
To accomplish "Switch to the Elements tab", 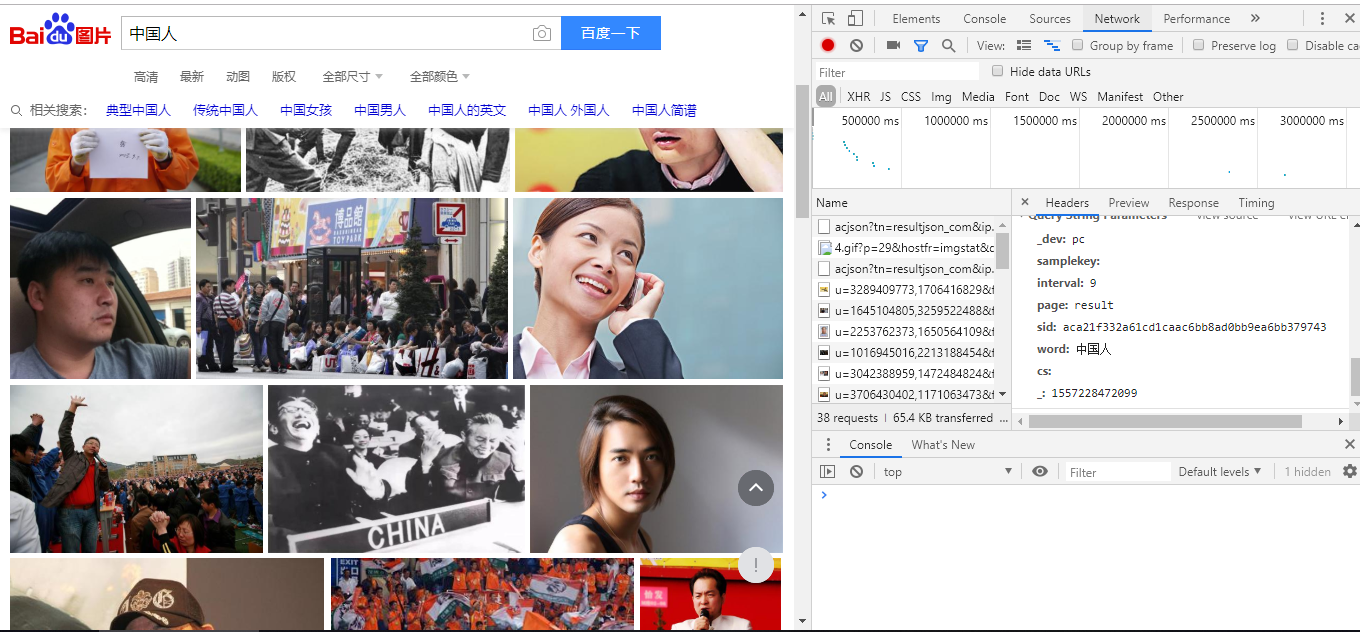I will click(915, 17).
